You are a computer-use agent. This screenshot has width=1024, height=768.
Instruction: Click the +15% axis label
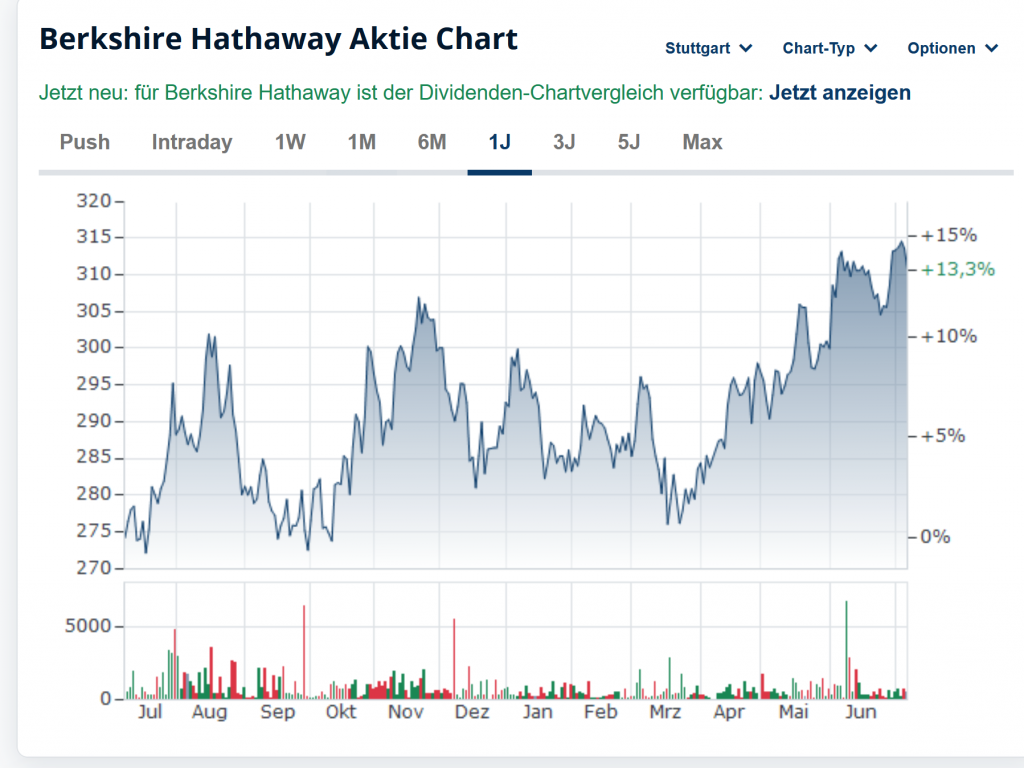pyautogui.click(x=948, y=235)
